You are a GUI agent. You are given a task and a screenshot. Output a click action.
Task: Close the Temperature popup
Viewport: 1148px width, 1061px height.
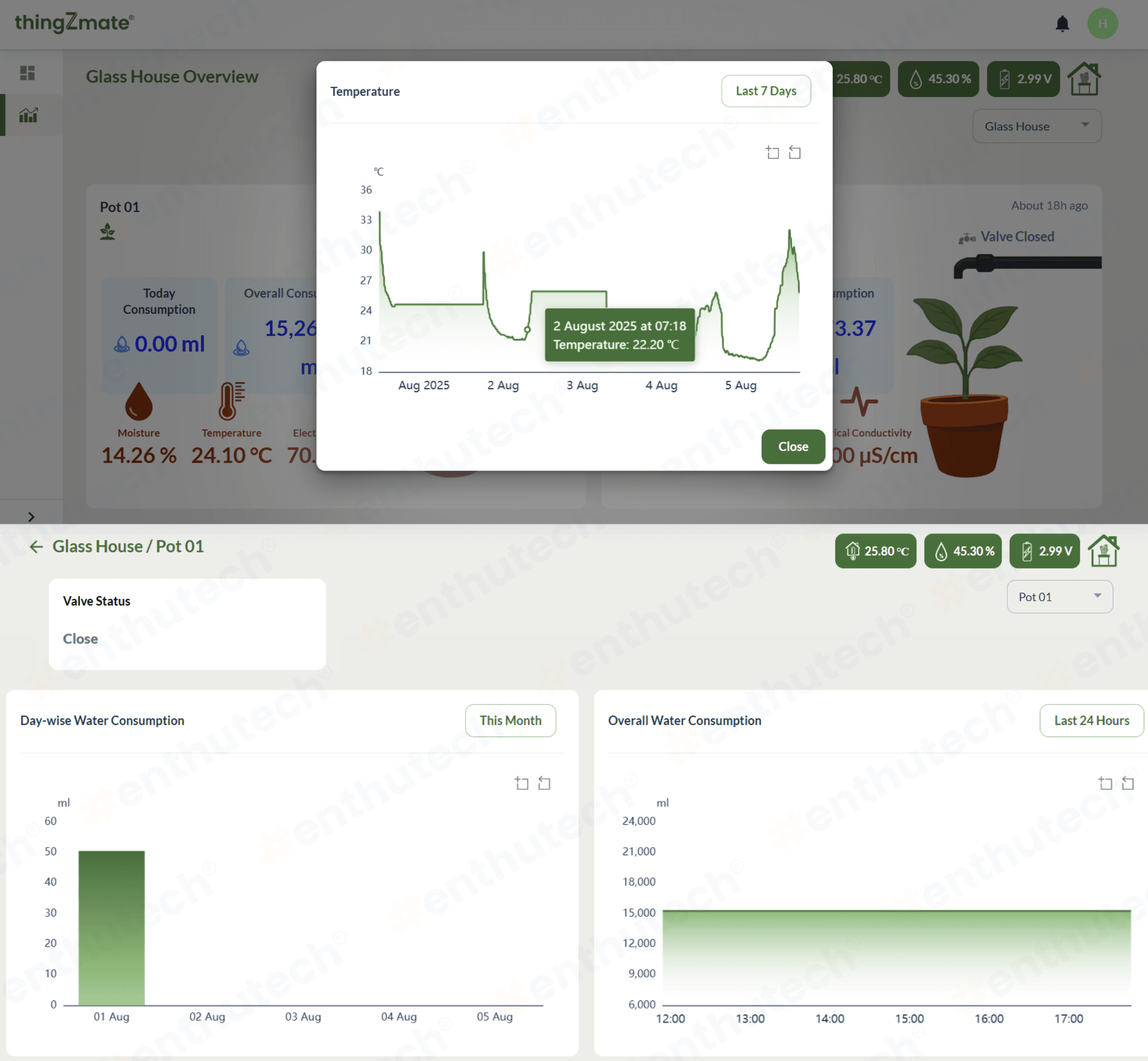[x=793, y=446]
